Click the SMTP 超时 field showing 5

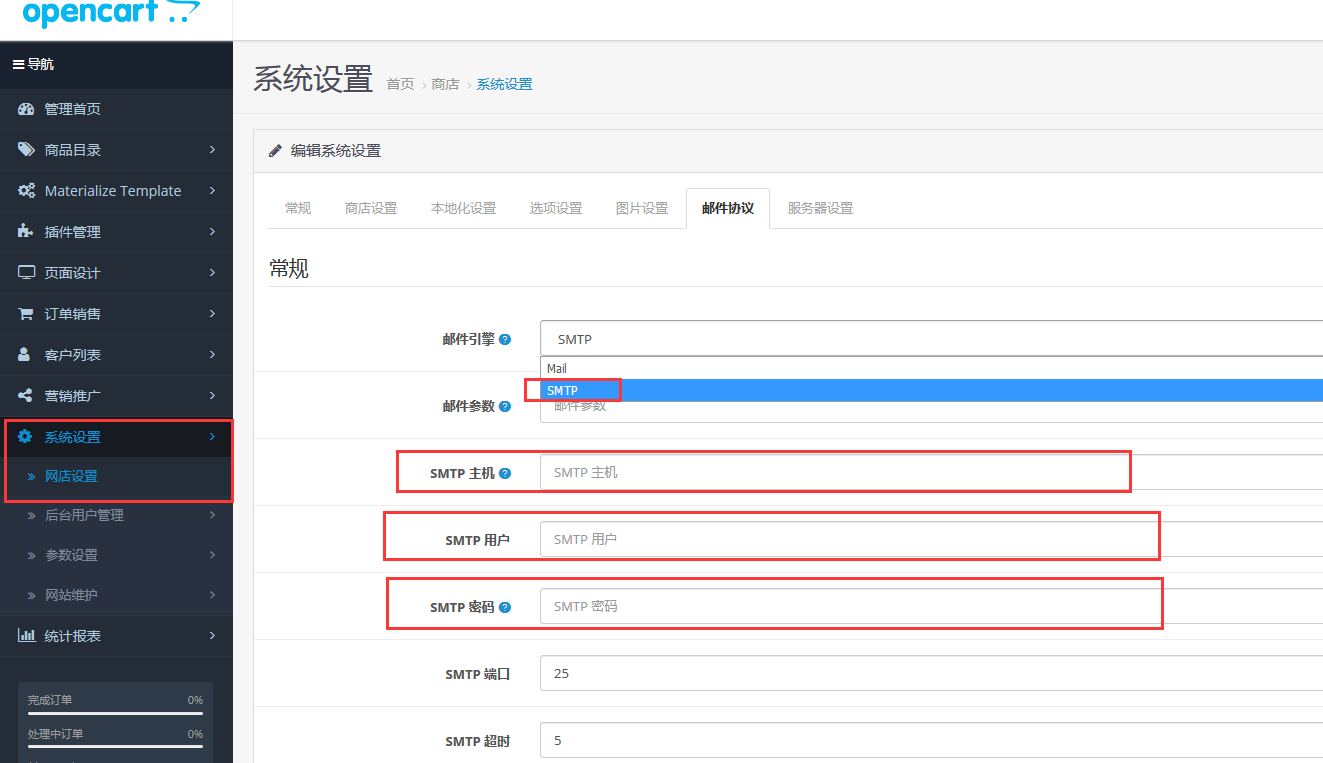(x=931, y=741)
